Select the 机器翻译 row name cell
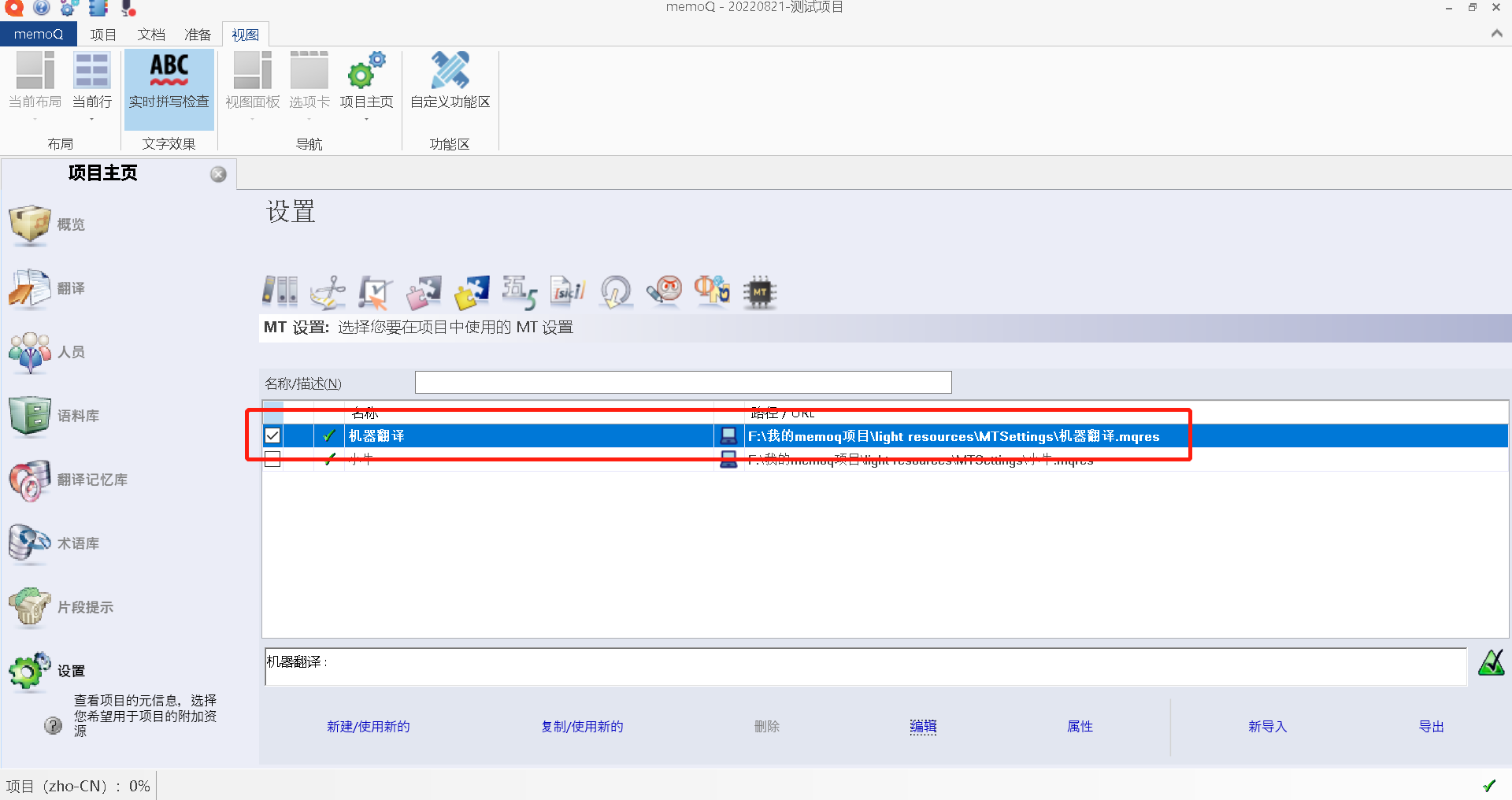Screen dimensions: 1512x800 [x=528, y=435]
